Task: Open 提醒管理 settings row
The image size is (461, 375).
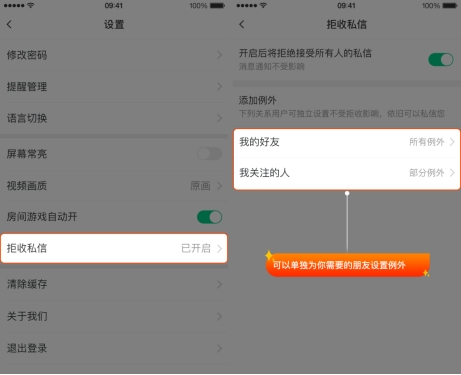Action: coord(114,87)
